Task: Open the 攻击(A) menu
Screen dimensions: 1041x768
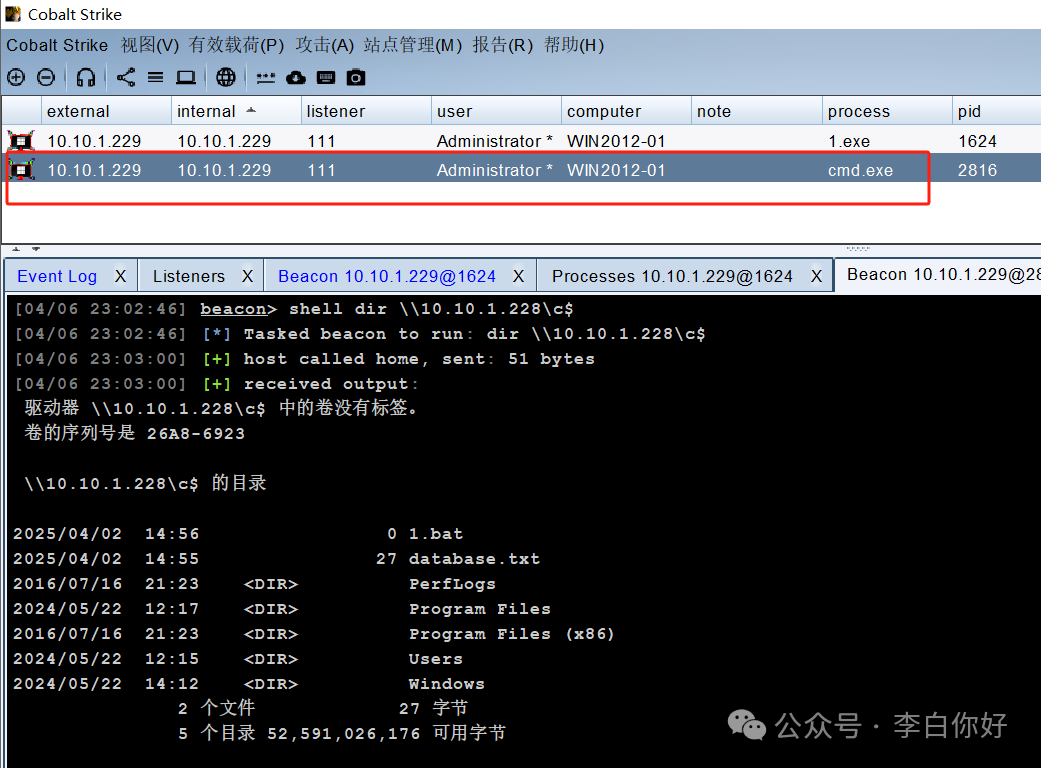Action: pyautogui.click(x=325, y=45)
